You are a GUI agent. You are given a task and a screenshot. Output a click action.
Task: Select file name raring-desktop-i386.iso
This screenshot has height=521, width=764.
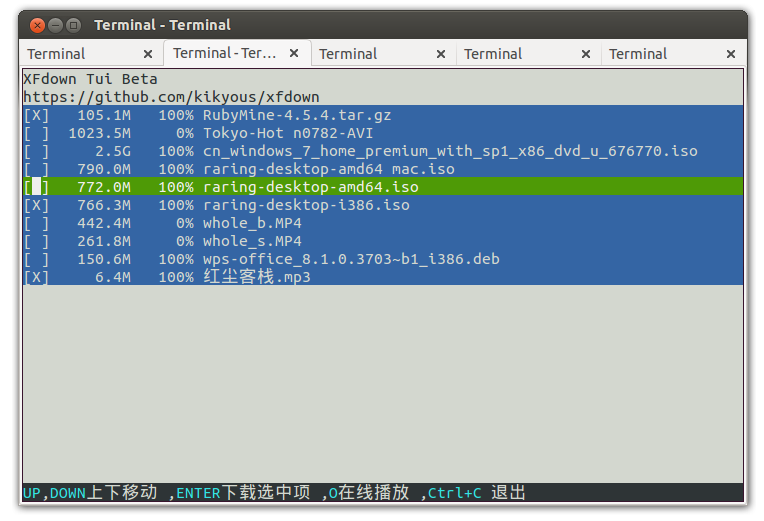(306, 205)
